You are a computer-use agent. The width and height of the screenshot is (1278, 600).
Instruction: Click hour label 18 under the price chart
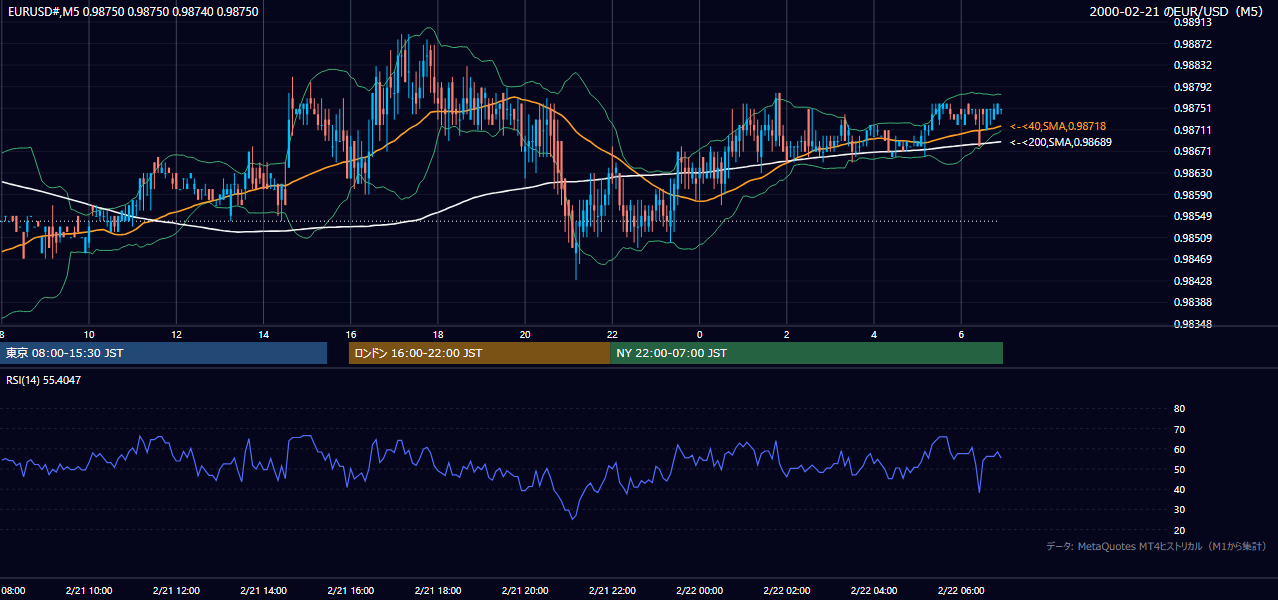pyautogui.click(x=438, y=334)
